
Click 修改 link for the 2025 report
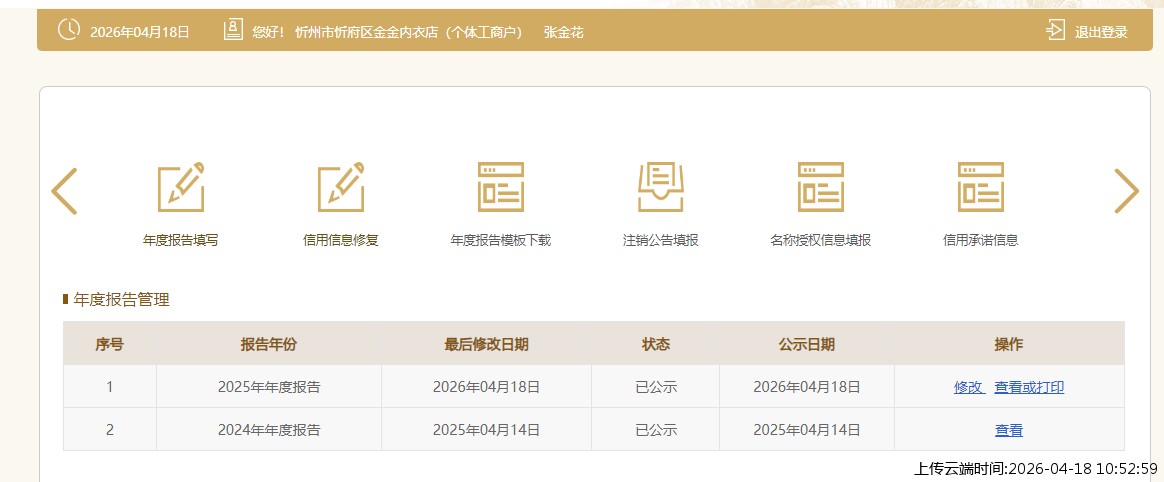coord(968,387)
